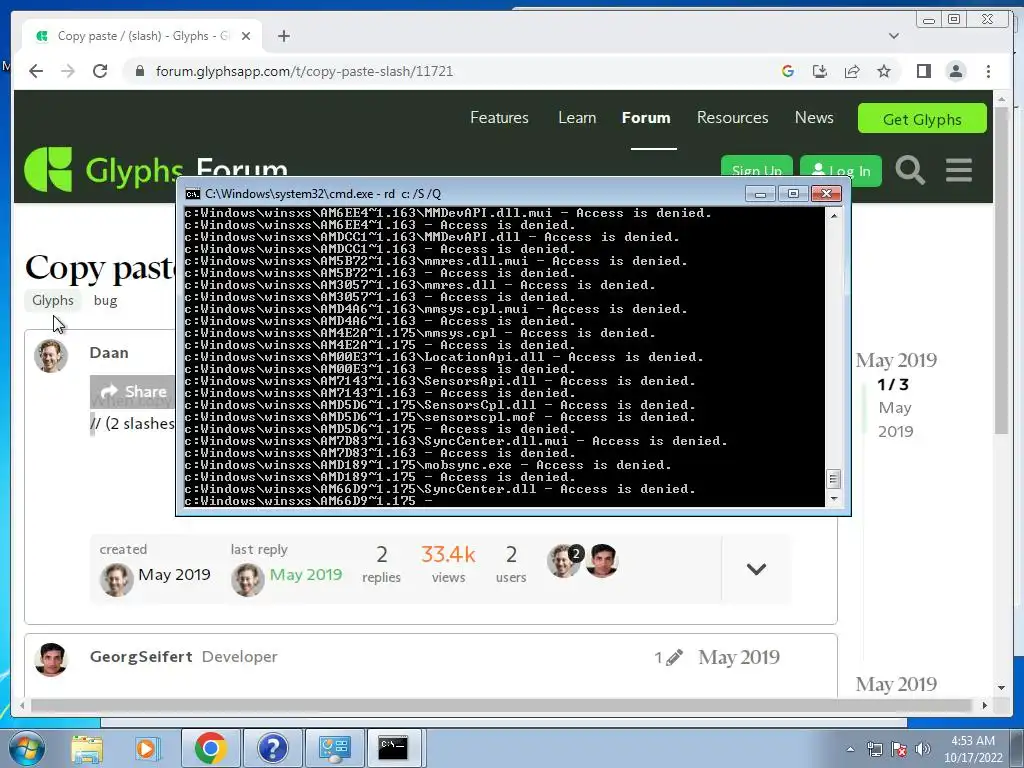Click the created May 2019 date

(x=174, y=575)
